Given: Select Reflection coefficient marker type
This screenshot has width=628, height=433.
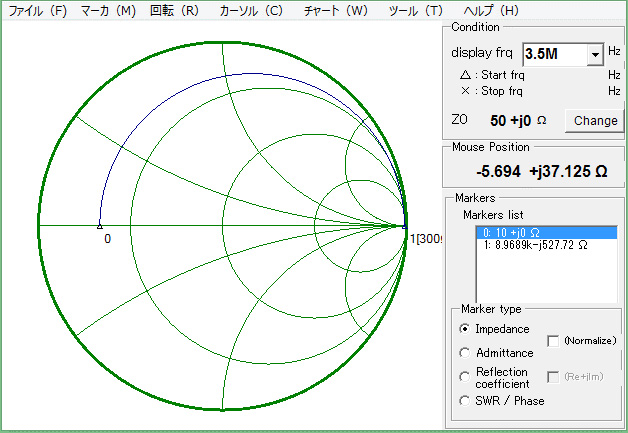Looking at the screenshot, I should pos(465,377).
